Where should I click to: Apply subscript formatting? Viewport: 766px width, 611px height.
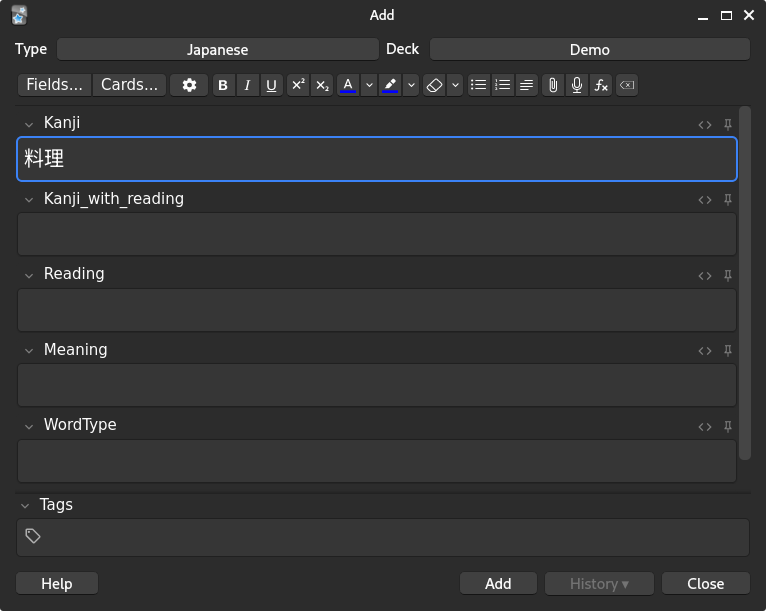322,86
